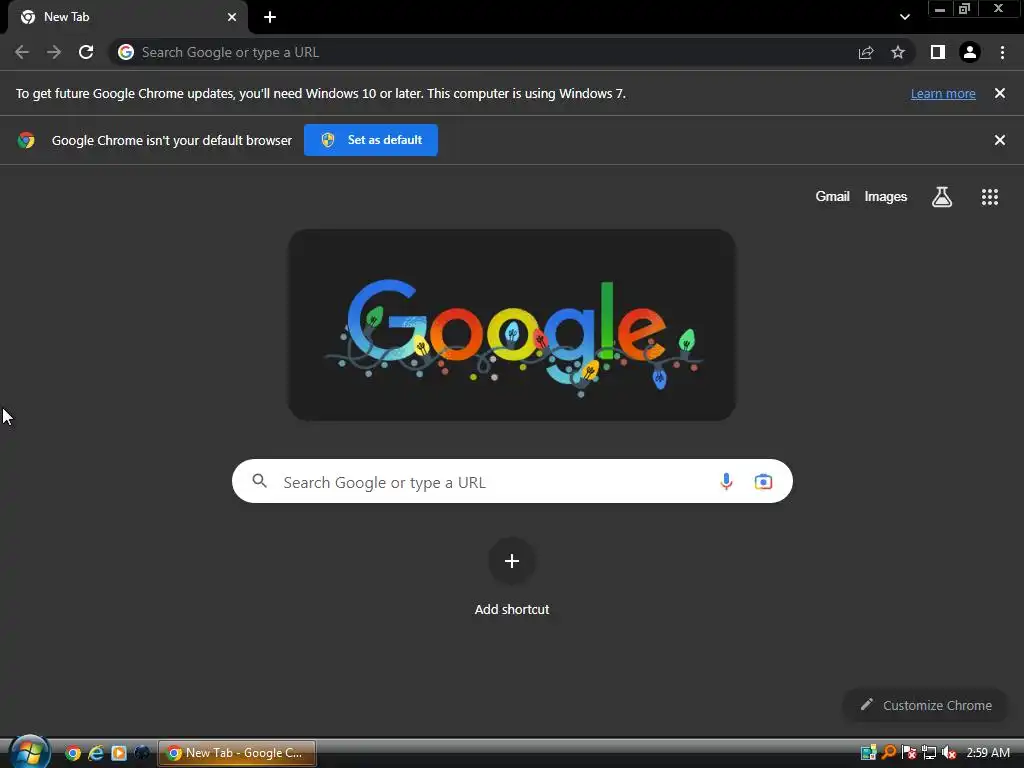Launch Windows Media Player from taskbar
The width and height of the screenshot is (1024, 768).
(x=119, y=753)
